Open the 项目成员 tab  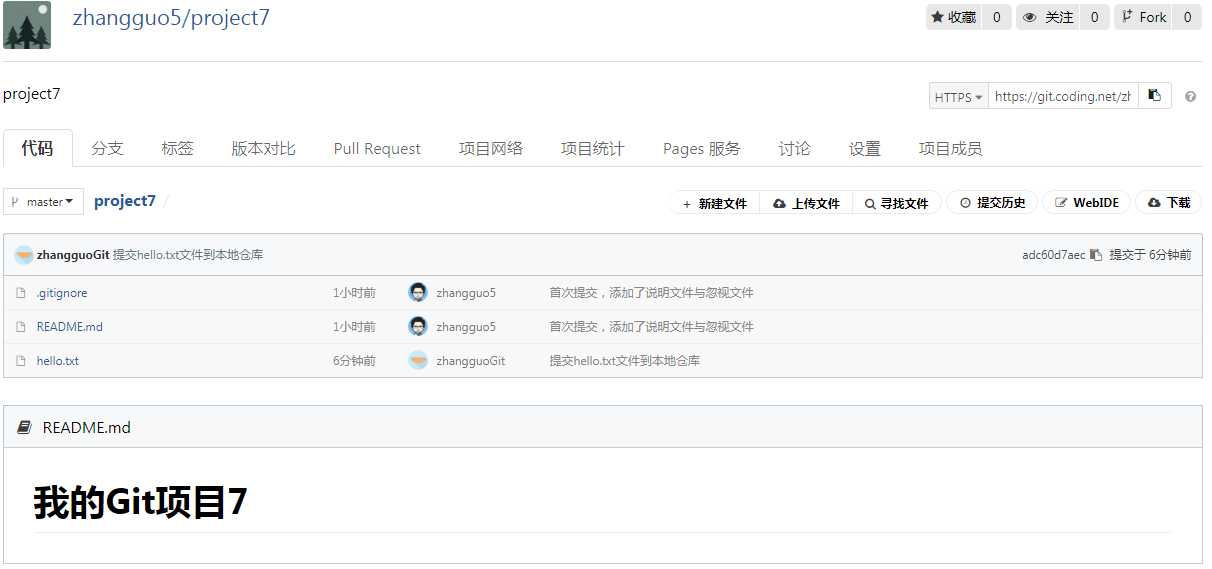951,149
